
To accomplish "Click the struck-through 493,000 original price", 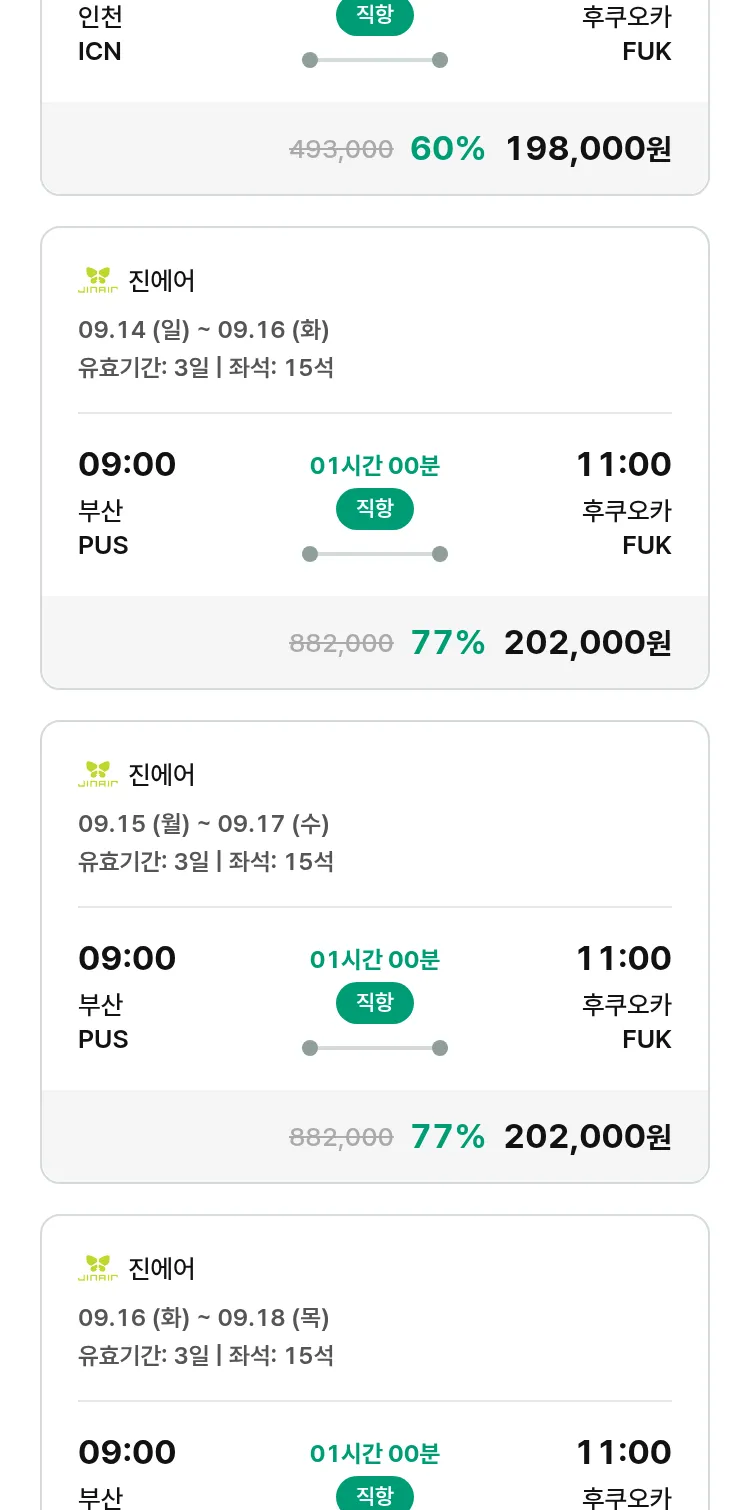I will [x=341, y=150].
